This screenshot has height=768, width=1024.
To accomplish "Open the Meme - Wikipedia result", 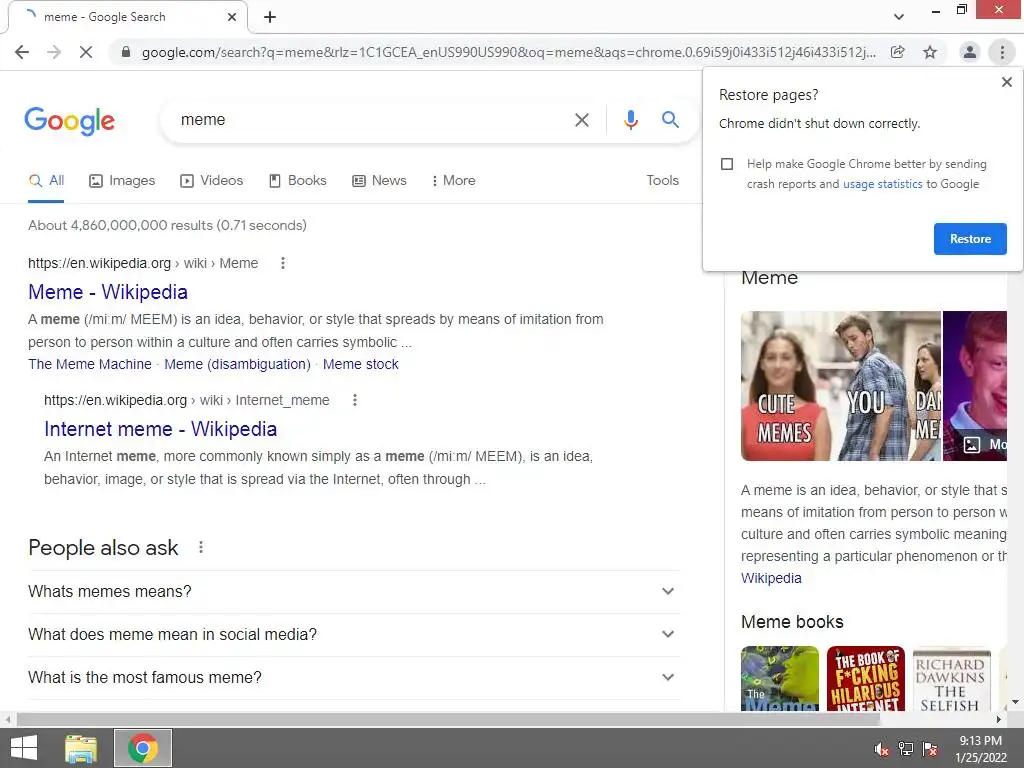I will [108, 292].
